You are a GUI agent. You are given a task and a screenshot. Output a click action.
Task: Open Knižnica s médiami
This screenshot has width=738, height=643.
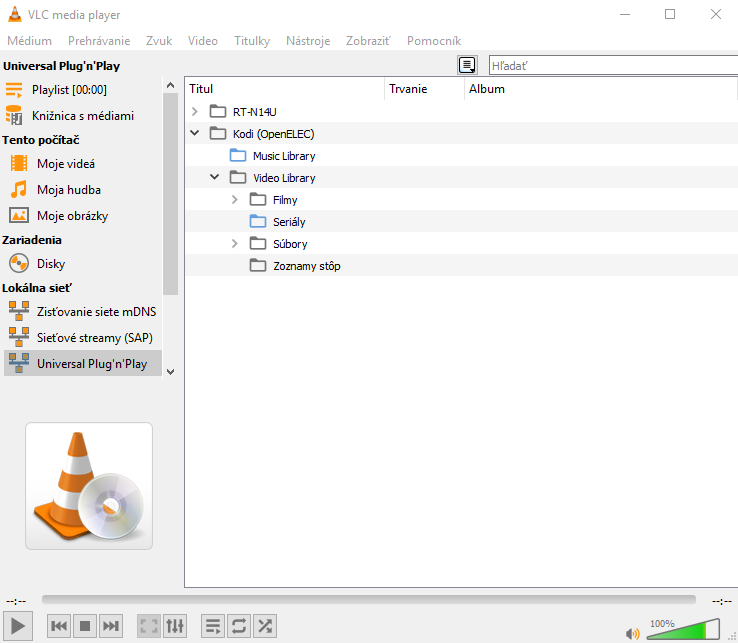coord(82,116)
